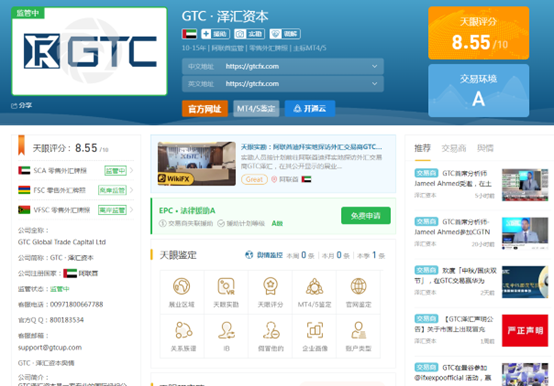Image resolution: width=554 pixels, height=386 pixels.
Task: Click the green 免费申请 button
Action: pyautogui.click(x=366, y=215)
